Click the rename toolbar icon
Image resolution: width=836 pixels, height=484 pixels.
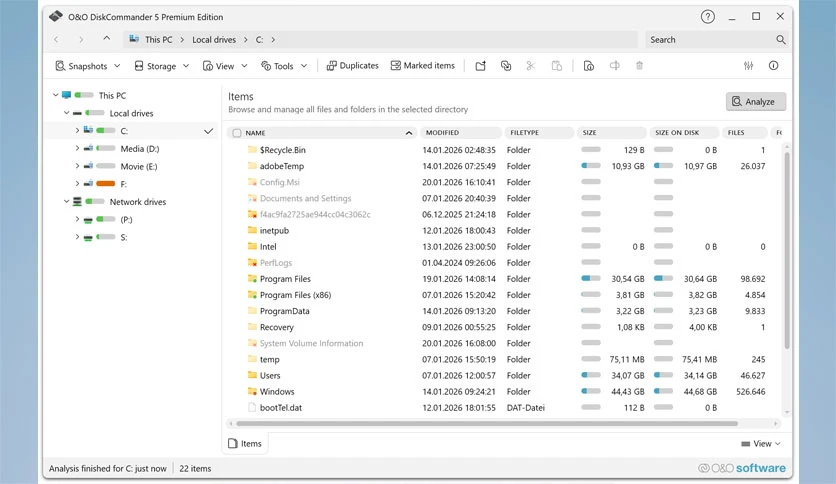coord(615,66)
